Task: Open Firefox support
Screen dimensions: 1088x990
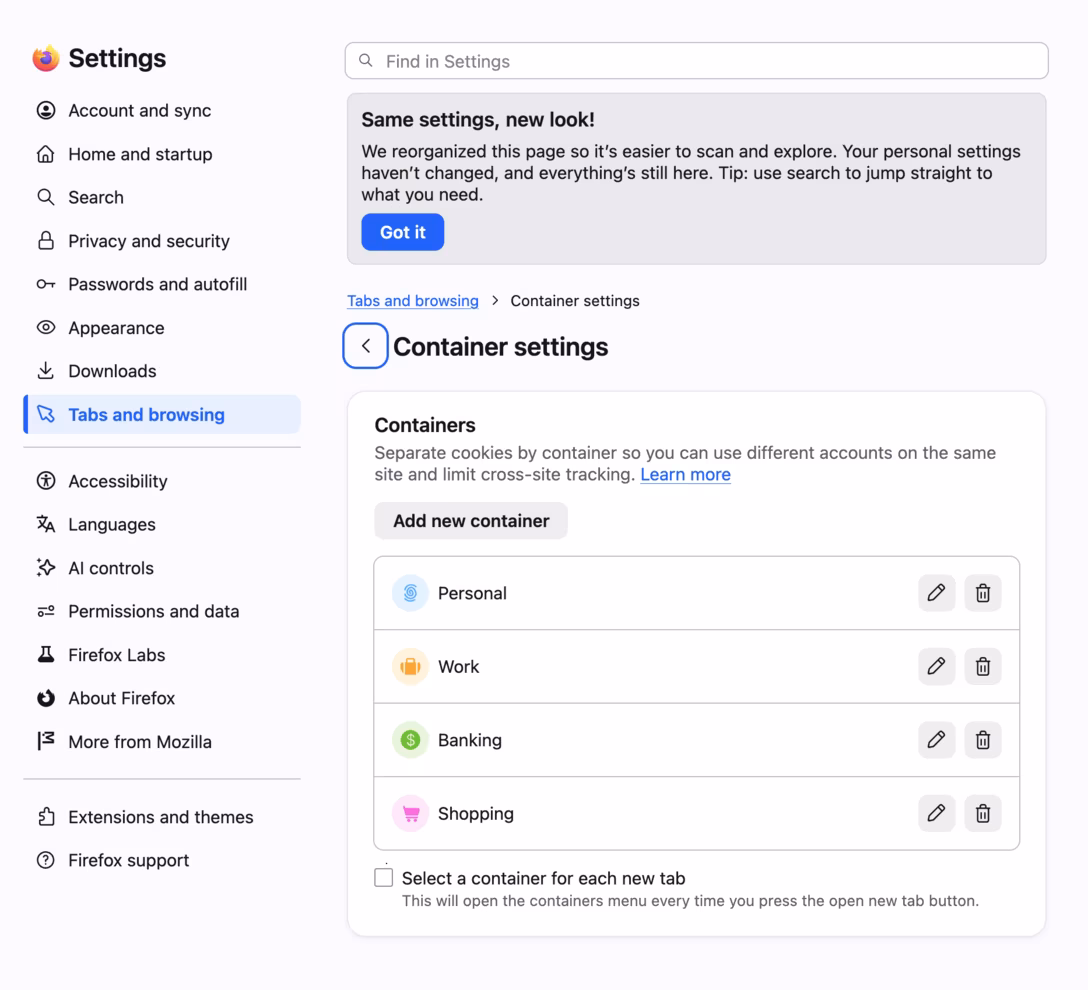Action: coord(162,860)
